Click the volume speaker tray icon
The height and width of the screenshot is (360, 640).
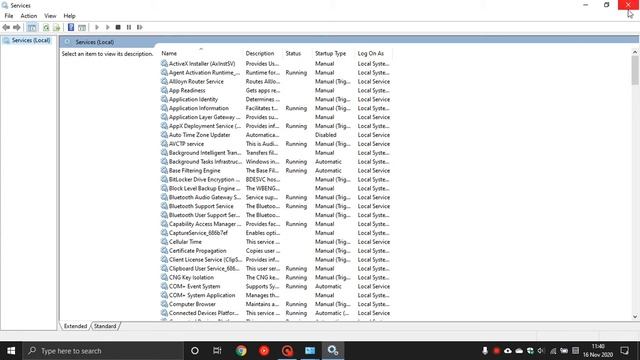(541, 351)
